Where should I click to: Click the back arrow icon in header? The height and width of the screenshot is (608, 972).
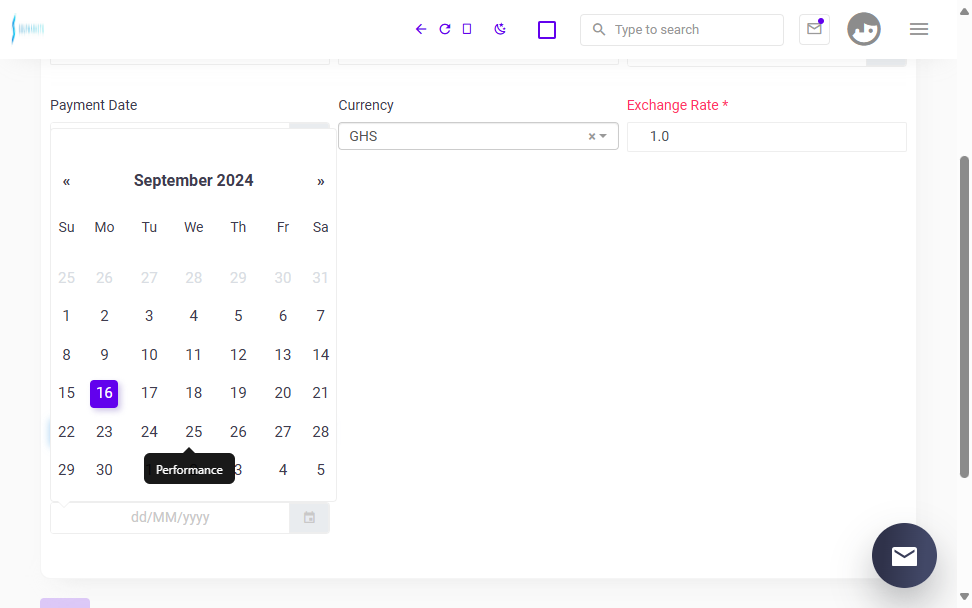point(421,29)
